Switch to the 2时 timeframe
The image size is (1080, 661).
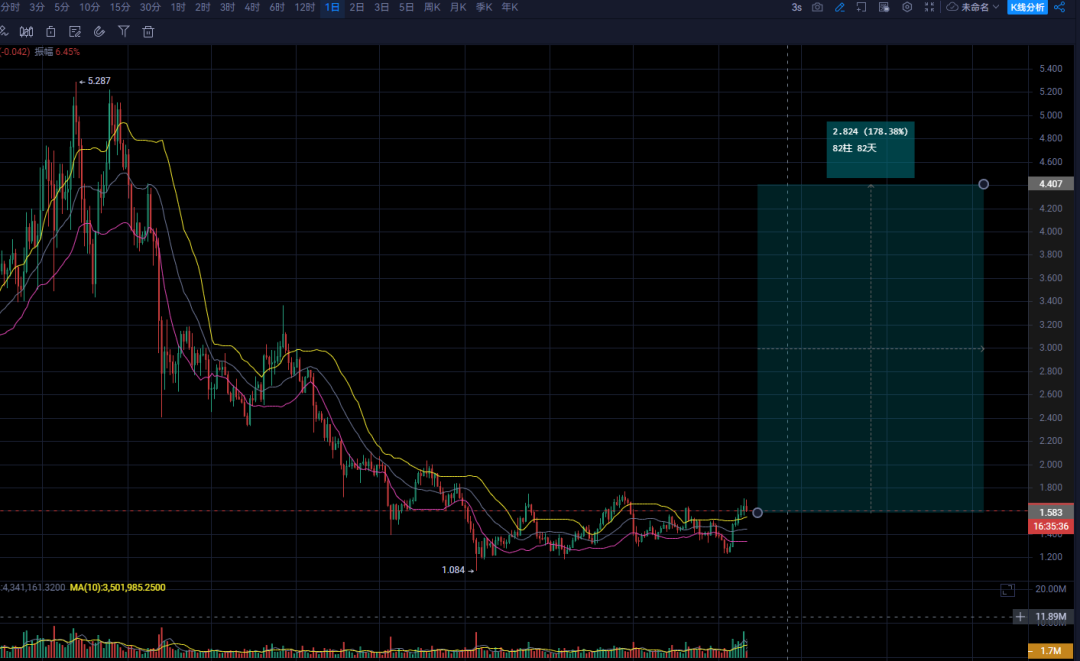(x=202, y=8)
